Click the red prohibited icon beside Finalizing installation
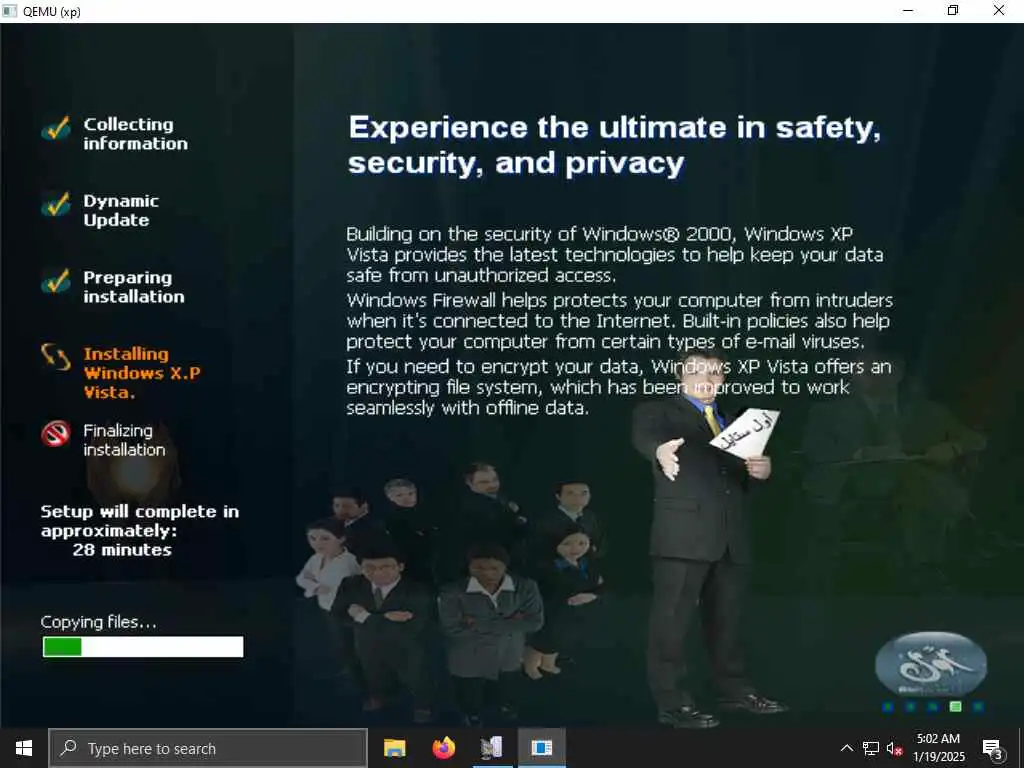The width and height of the screenshot is (1024, 768). point(56,434)
